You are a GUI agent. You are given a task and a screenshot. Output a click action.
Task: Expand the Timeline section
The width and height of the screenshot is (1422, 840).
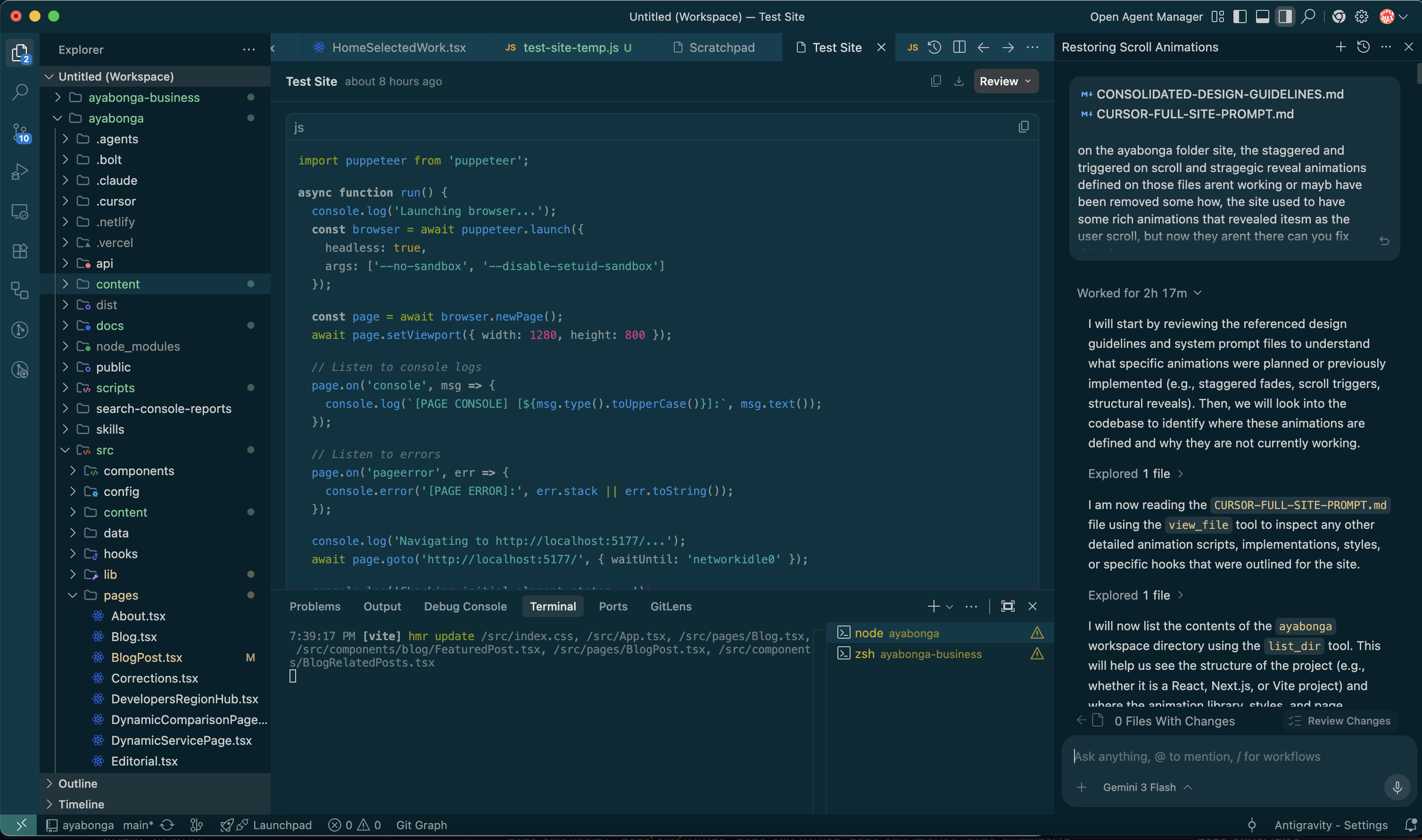pyautogui.click(x=155, y=804)
